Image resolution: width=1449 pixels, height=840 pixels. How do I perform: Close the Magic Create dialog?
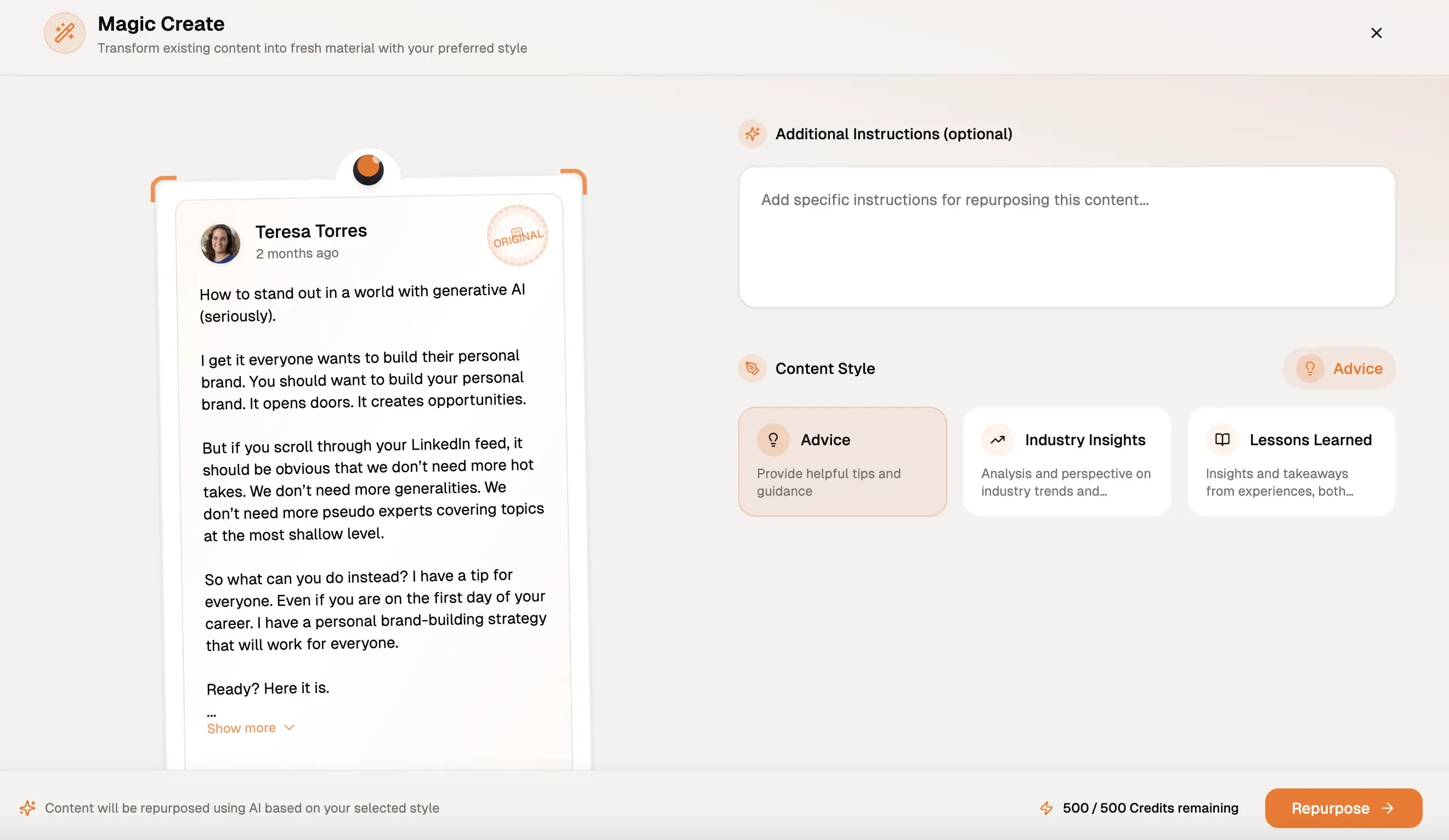pyautogui.click(x=1376, y=33)
